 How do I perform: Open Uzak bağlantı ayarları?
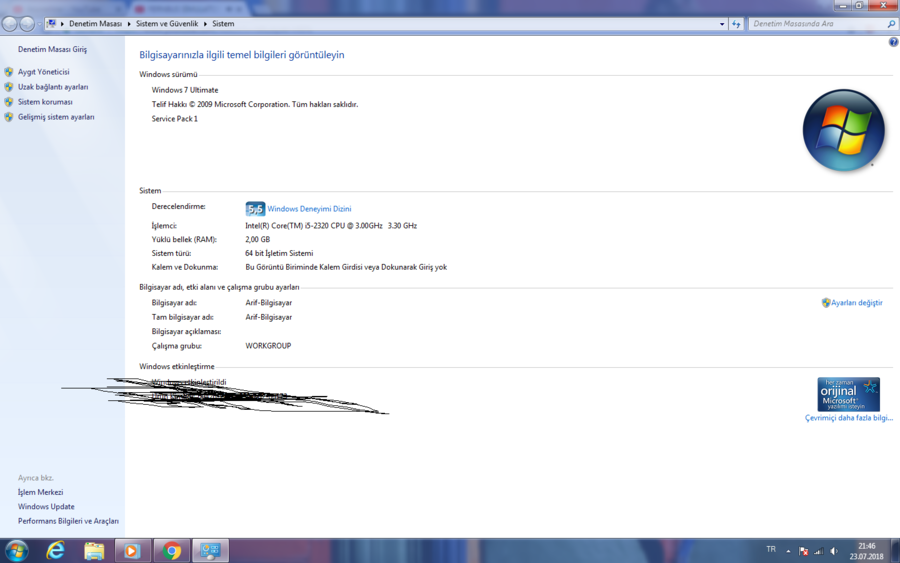click(x=53, y=87)
